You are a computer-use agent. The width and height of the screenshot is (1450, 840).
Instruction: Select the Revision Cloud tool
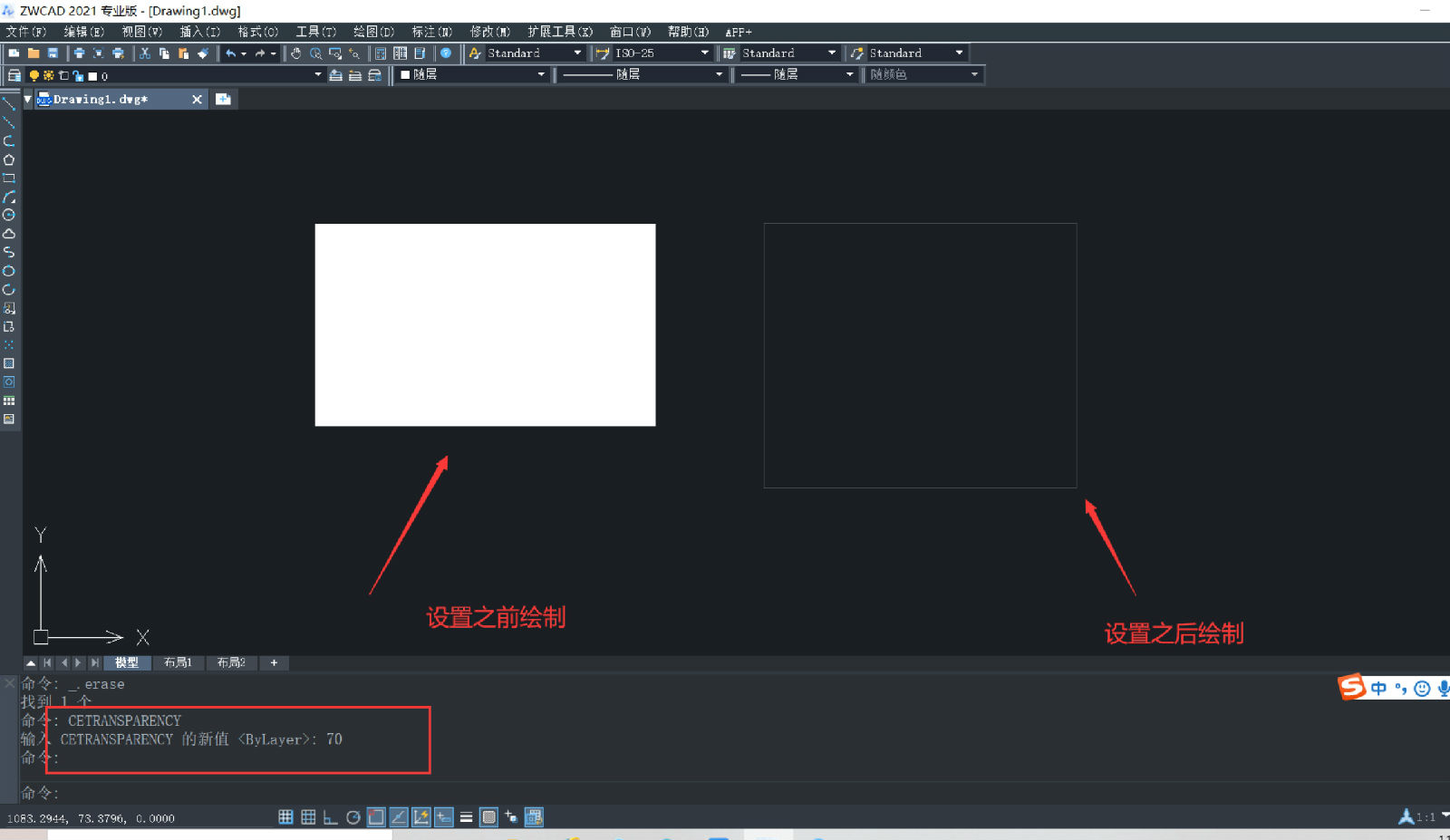point(10,234)
